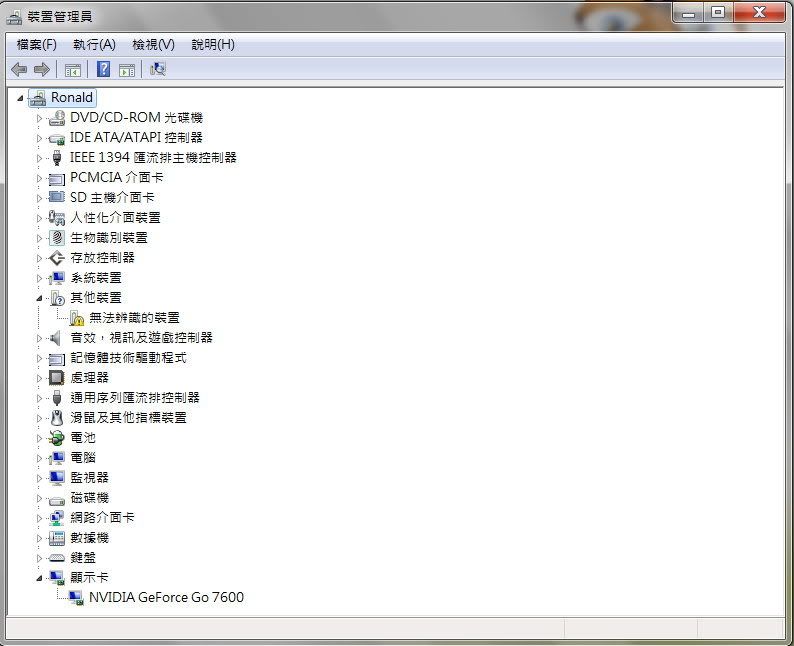Click the 鍵盤 keyboard icon

(x=57, y=558)
